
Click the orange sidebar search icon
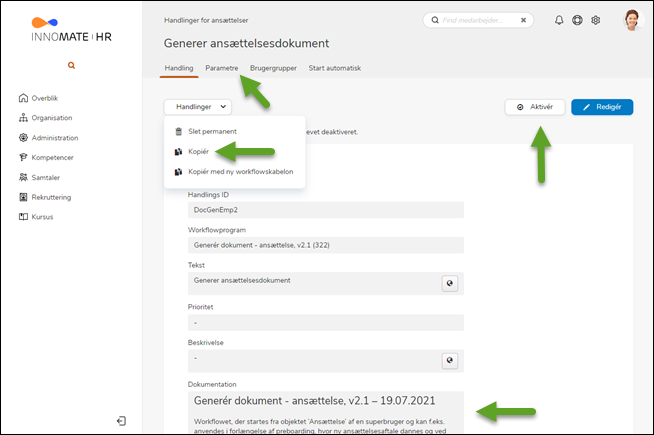coord(71,65)
